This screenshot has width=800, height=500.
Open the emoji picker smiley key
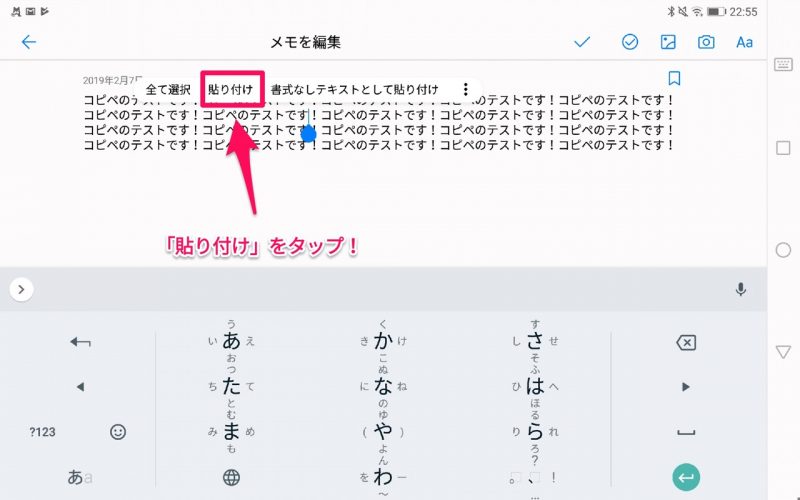click(118, 432)
